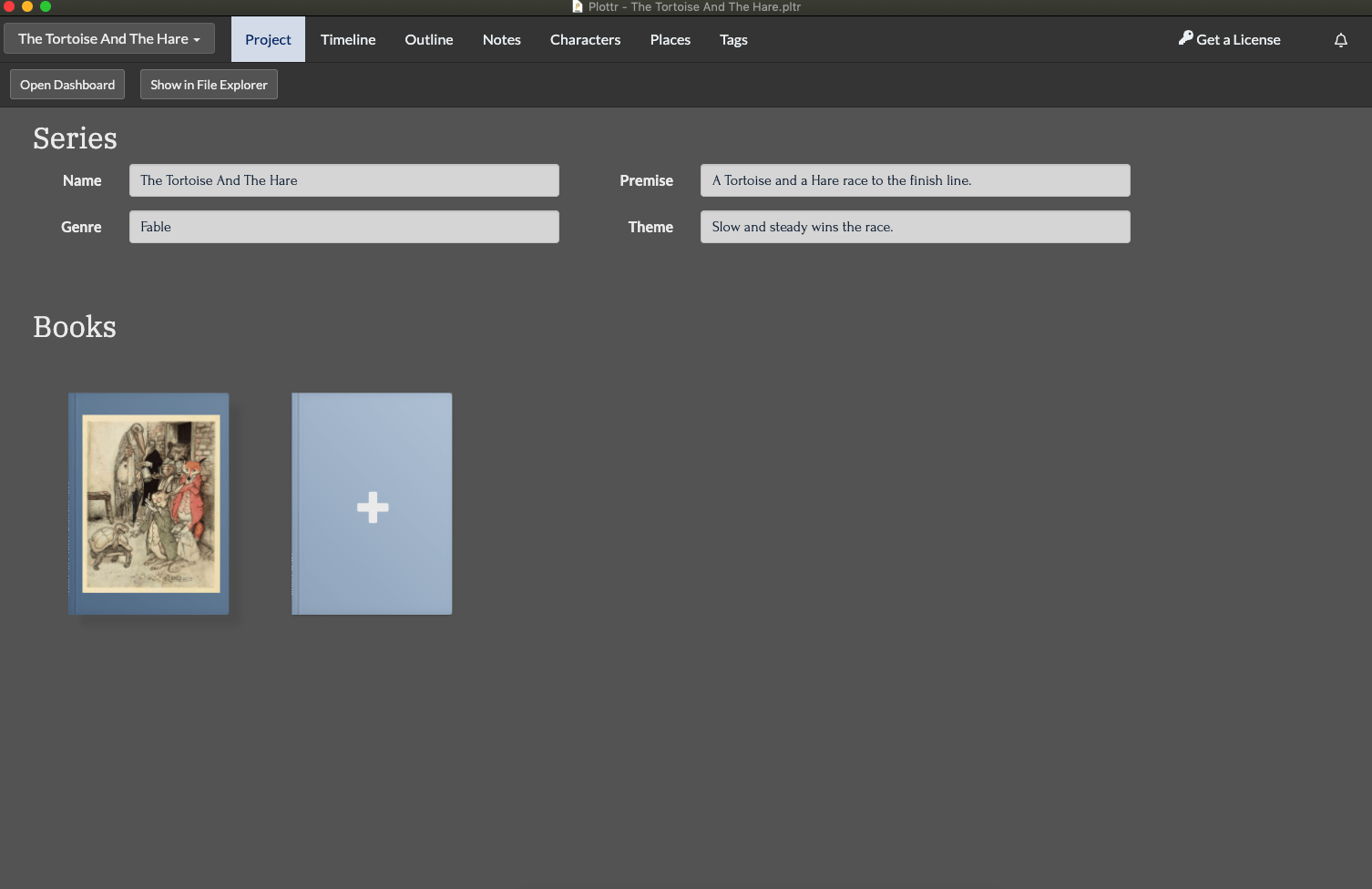View the Tags section

point(733,39)
